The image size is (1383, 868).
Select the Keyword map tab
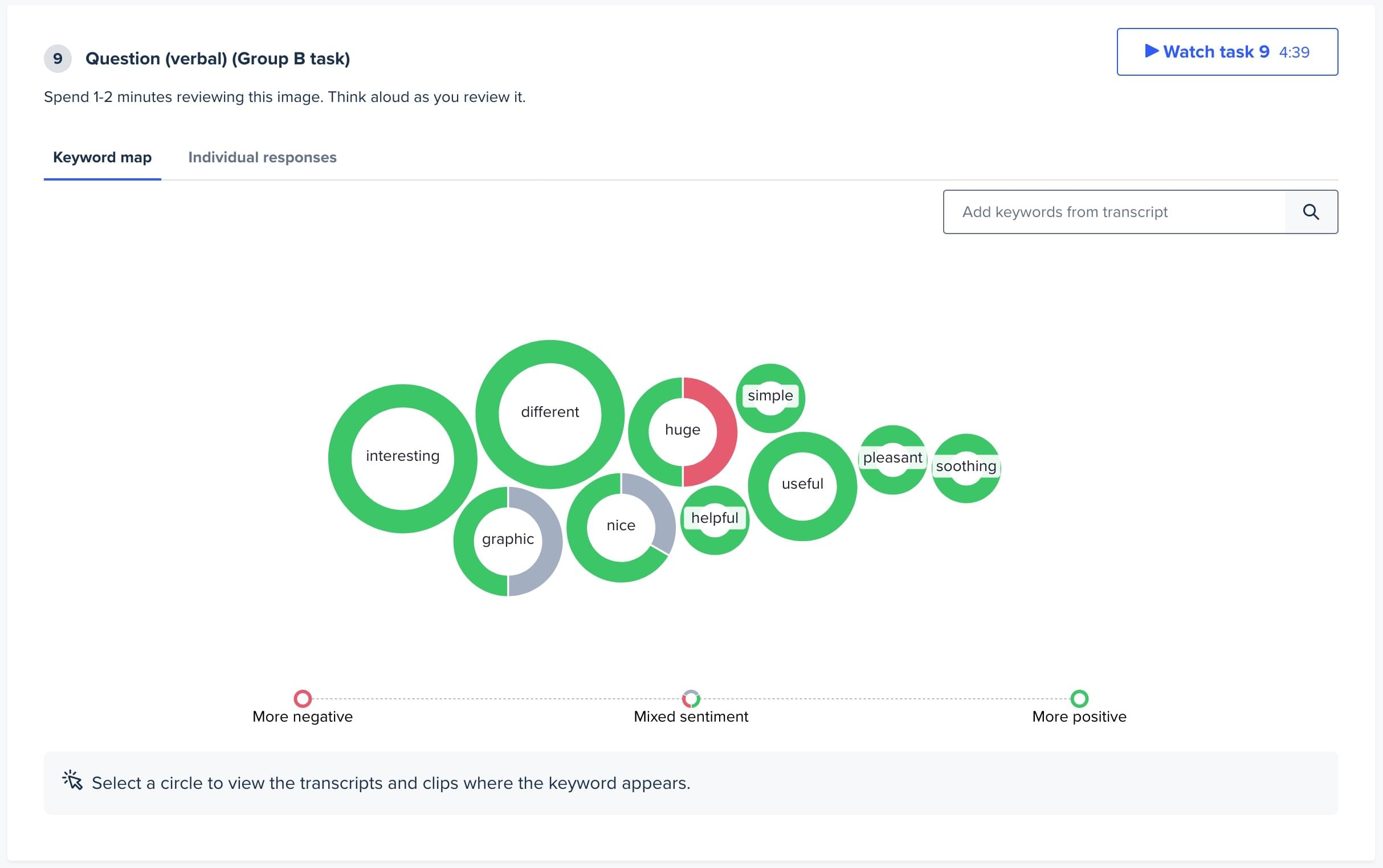[x=101, y=156]
